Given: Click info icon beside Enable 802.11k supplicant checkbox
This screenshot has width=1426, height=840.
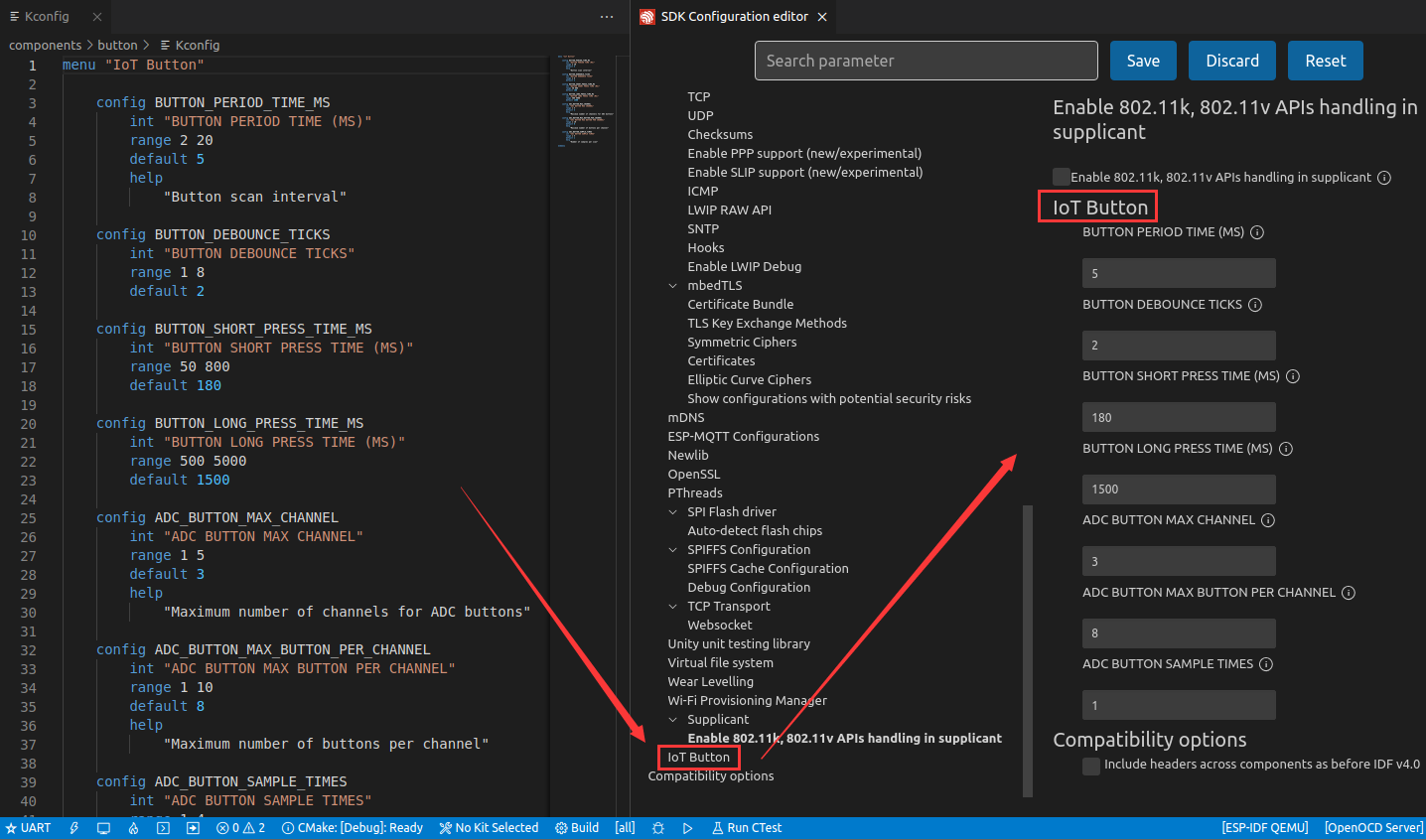Looking at the screenshot, I should point(1384,178).
